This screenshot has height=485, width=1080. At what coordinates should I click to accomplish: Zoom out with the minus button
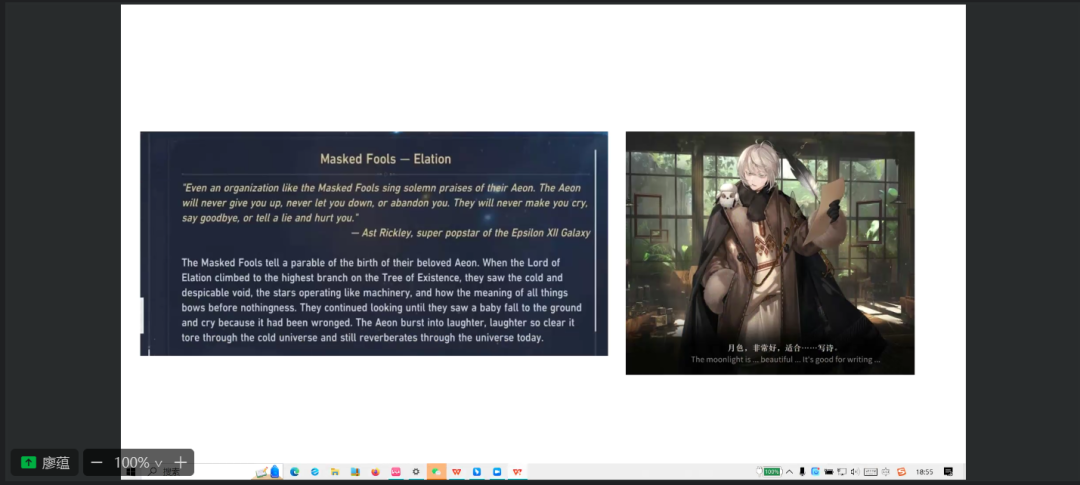pos(96,462)
